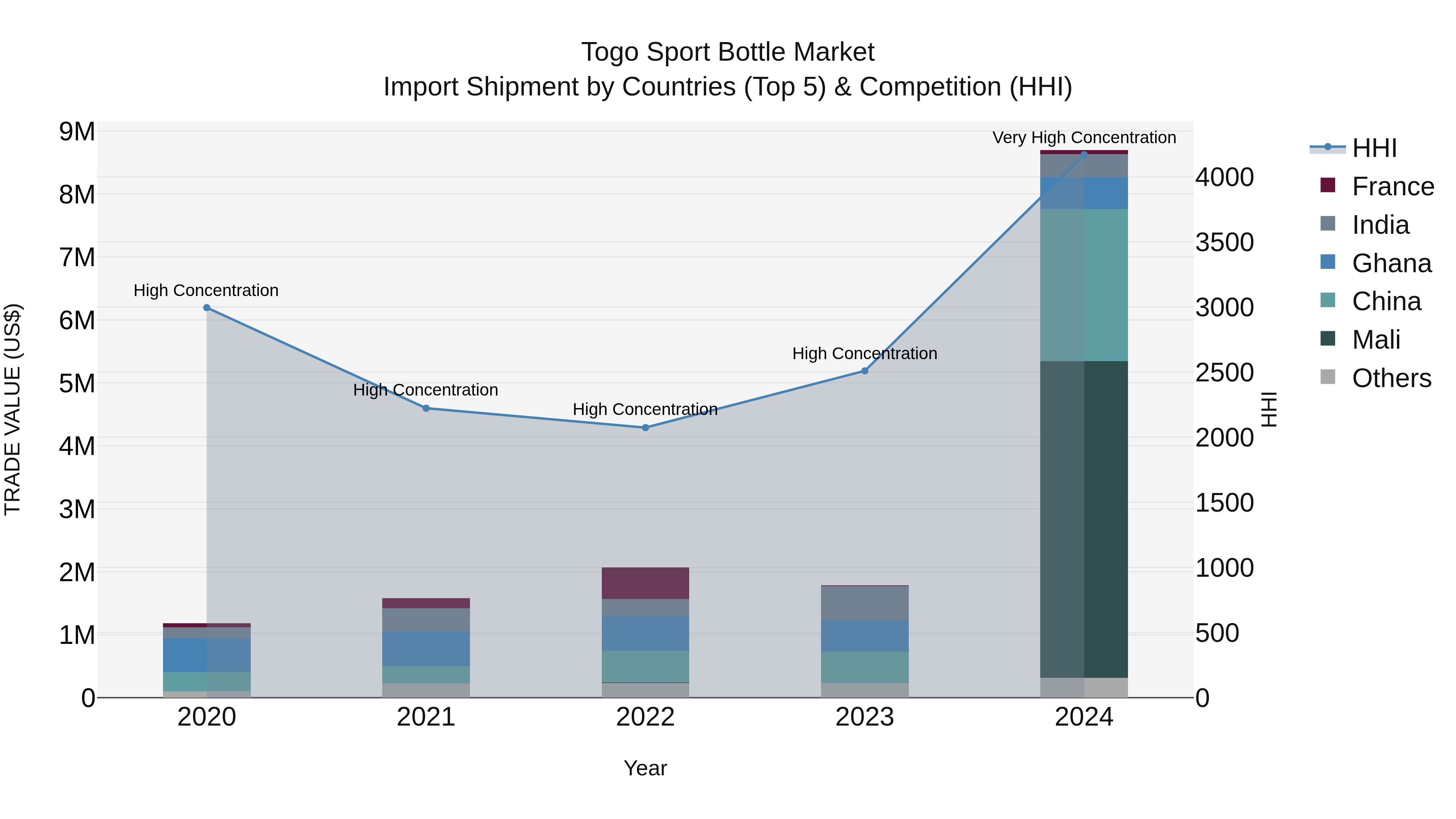Toggle the China legend entry label
Image resolution: width=1456 pixels, height=819 pixels.
point(1386,301)
